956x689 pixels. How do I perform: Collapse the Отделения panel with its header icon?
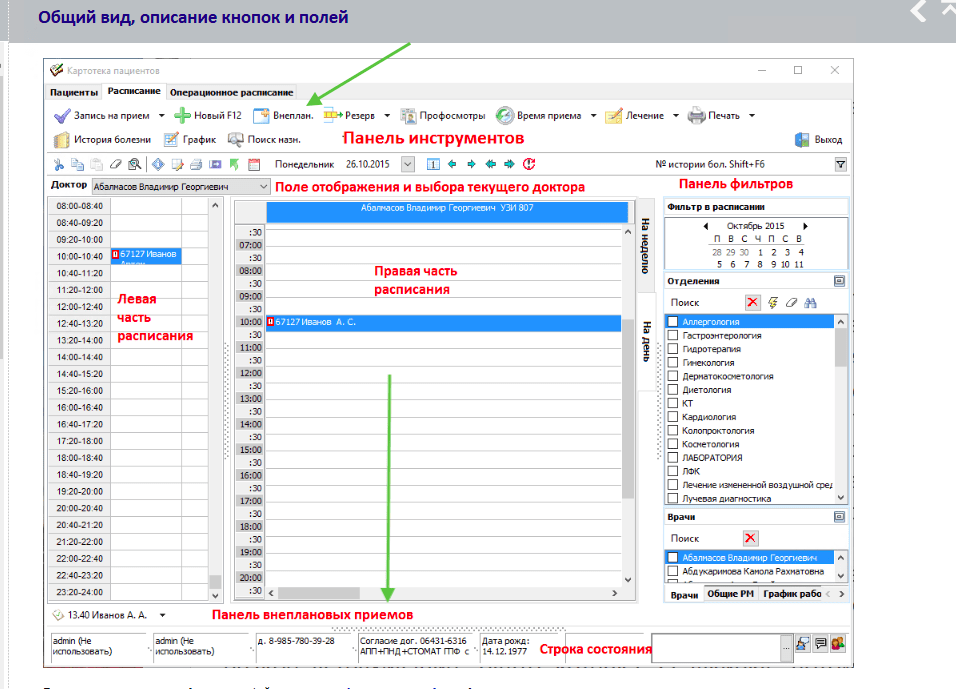point(840,281)
